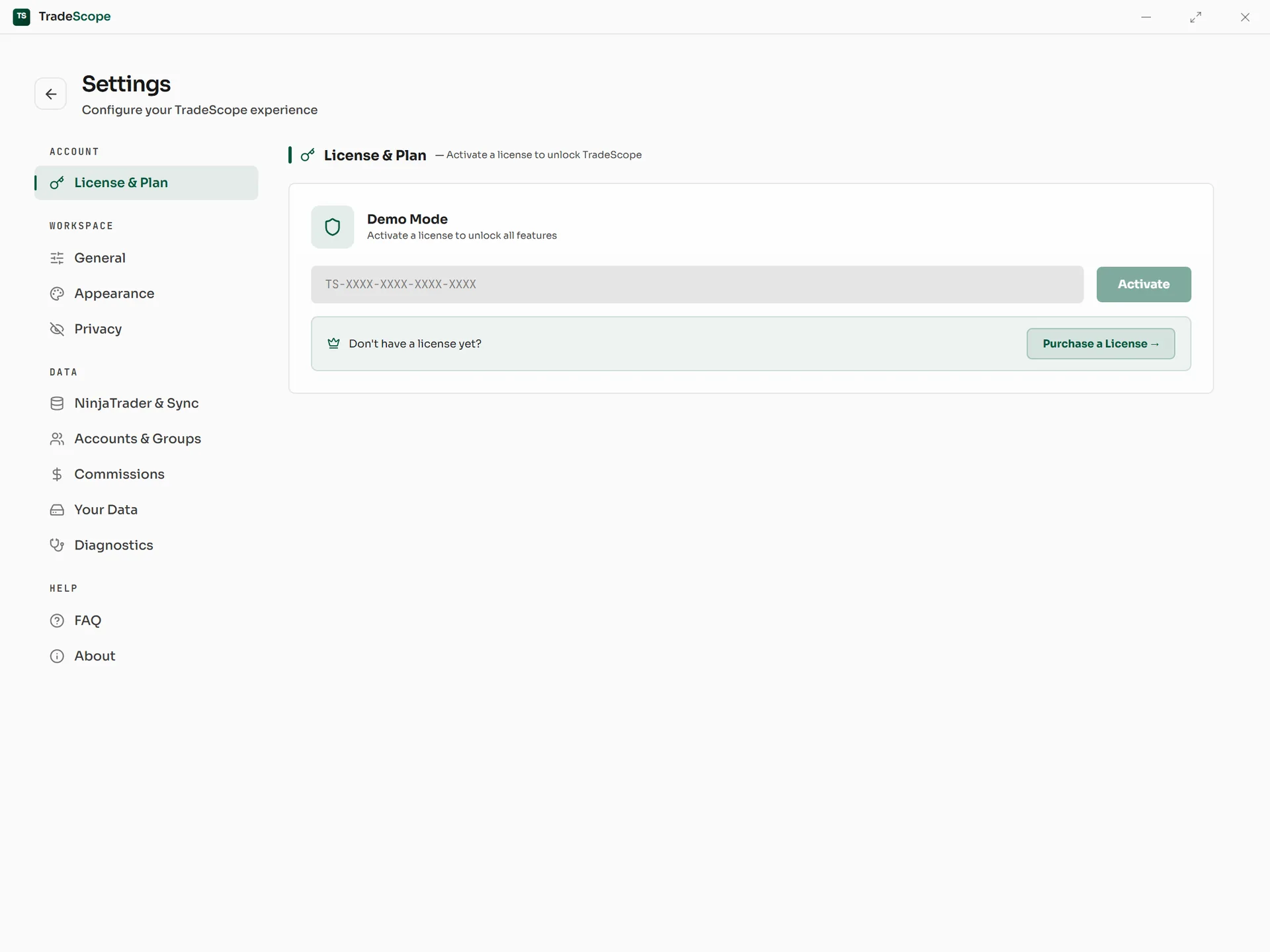Open the Privacy settings page
Screen dimensions: 1270x952
click(146, 329)
